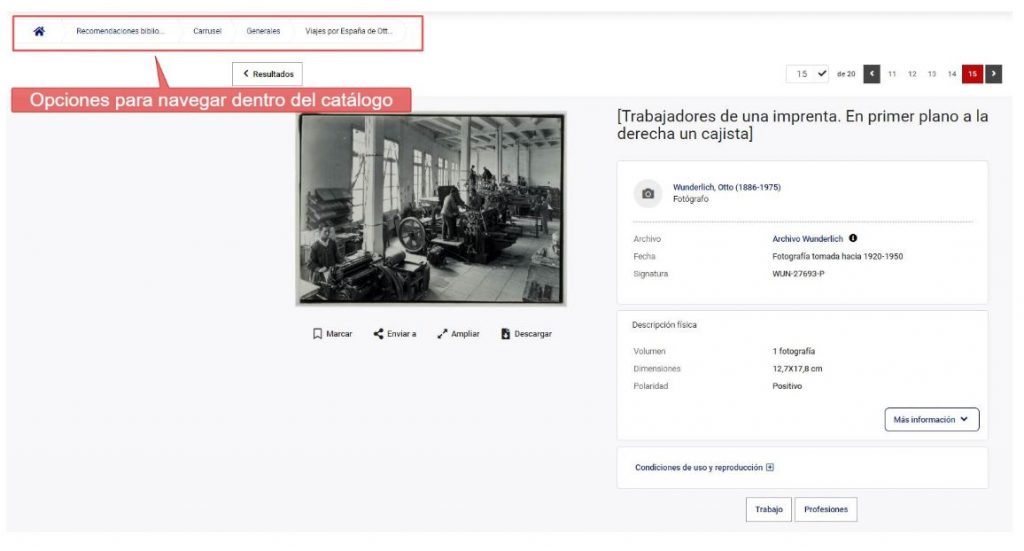Select signature text WUN-27693-P

(798, 274)
